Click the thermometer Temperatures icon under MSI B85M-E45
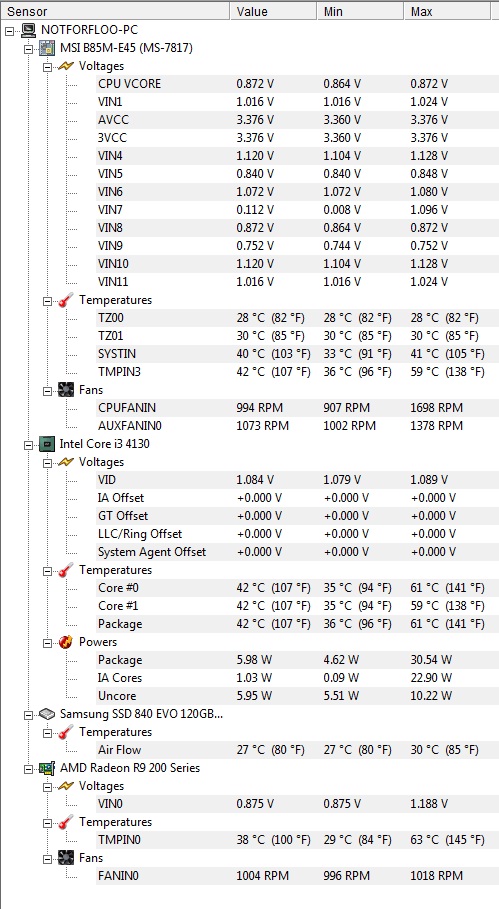Image resolution: width=499 pixels, height=909 pixels. 66,300
